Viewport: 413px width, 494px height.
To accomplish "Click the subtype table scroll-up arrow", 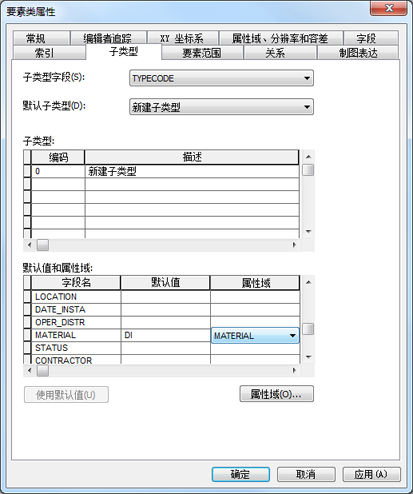I will click(x=308, y=156).
